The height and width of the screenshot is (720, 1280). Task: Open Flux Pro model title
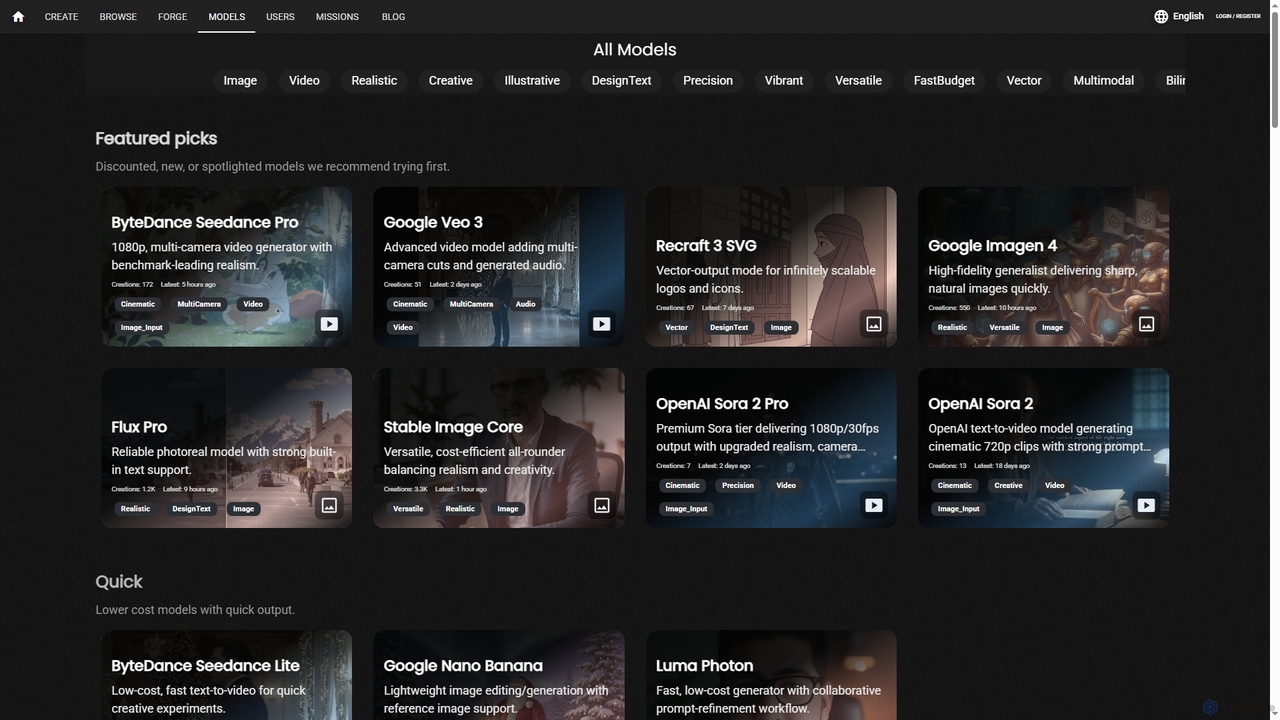click(139, 427)
